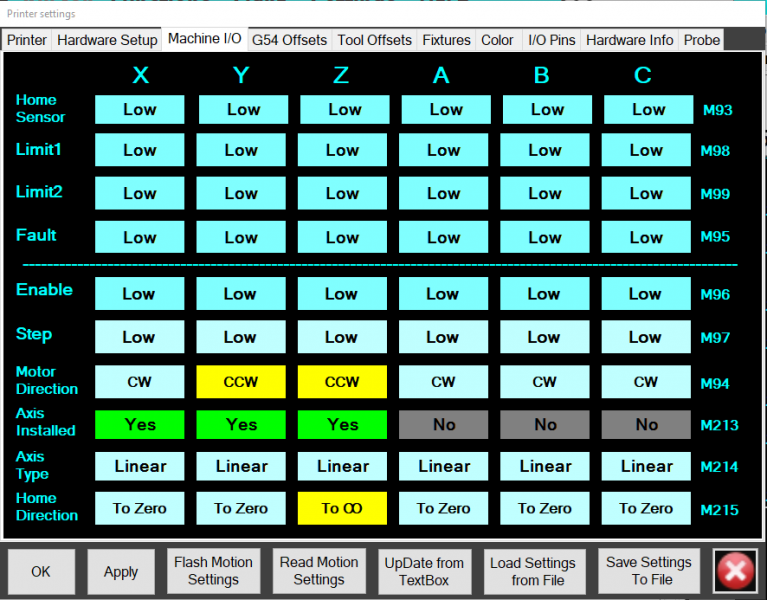Open the Fixtures tab
767x600 pixels.
tap(447, 40)
